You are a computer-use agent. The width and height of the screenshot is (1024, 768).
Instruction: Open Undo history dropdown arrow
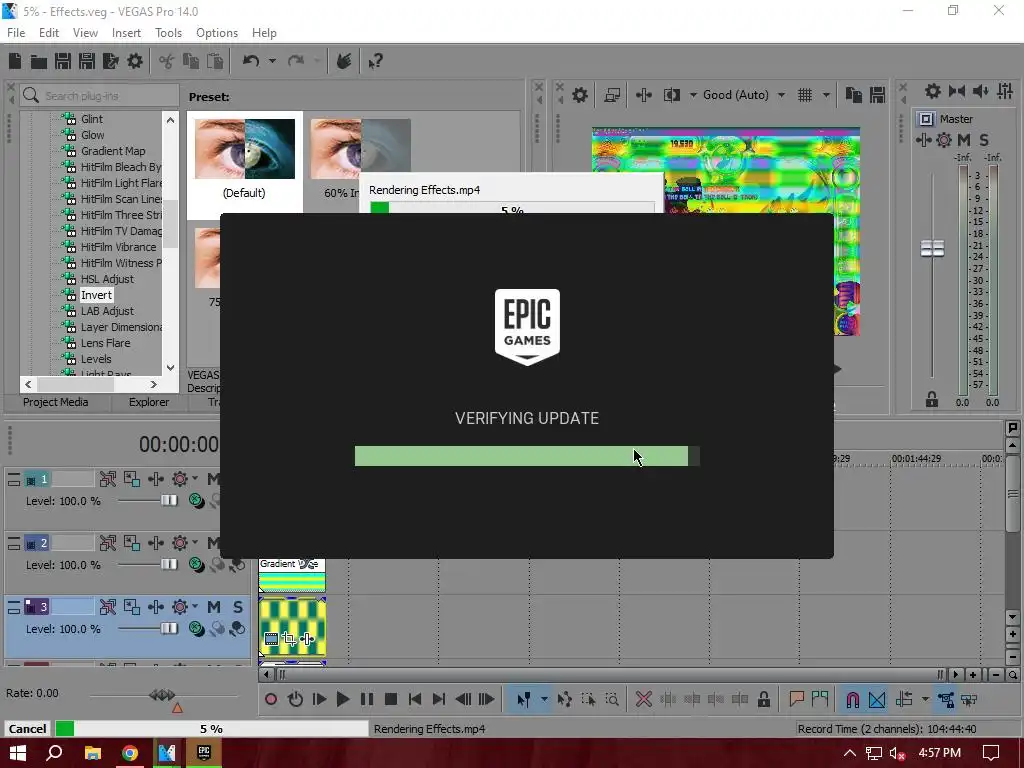(x=272, y=61)
